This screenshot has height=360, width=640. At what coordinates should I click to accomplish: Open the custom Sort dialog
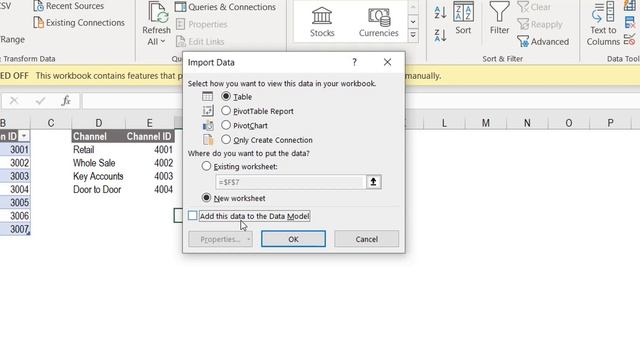coord(463,19)
